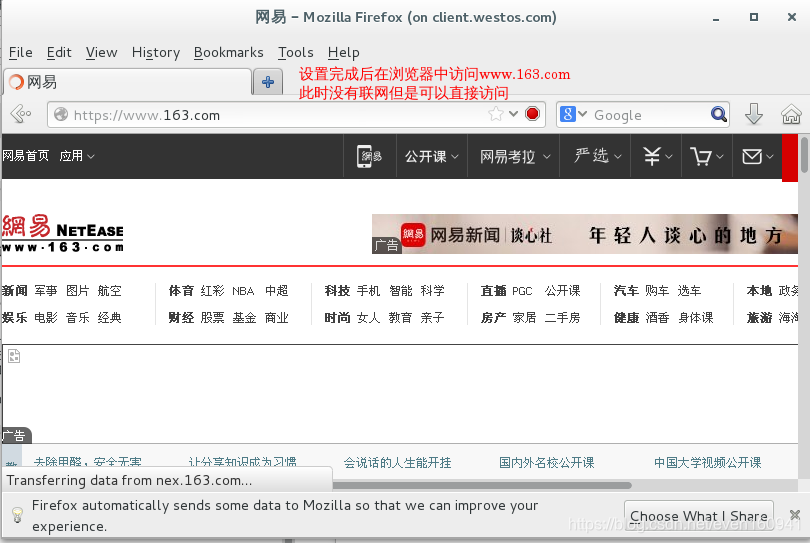Open the Tools menu
810x543 pixels.
(x=295, y=53)
